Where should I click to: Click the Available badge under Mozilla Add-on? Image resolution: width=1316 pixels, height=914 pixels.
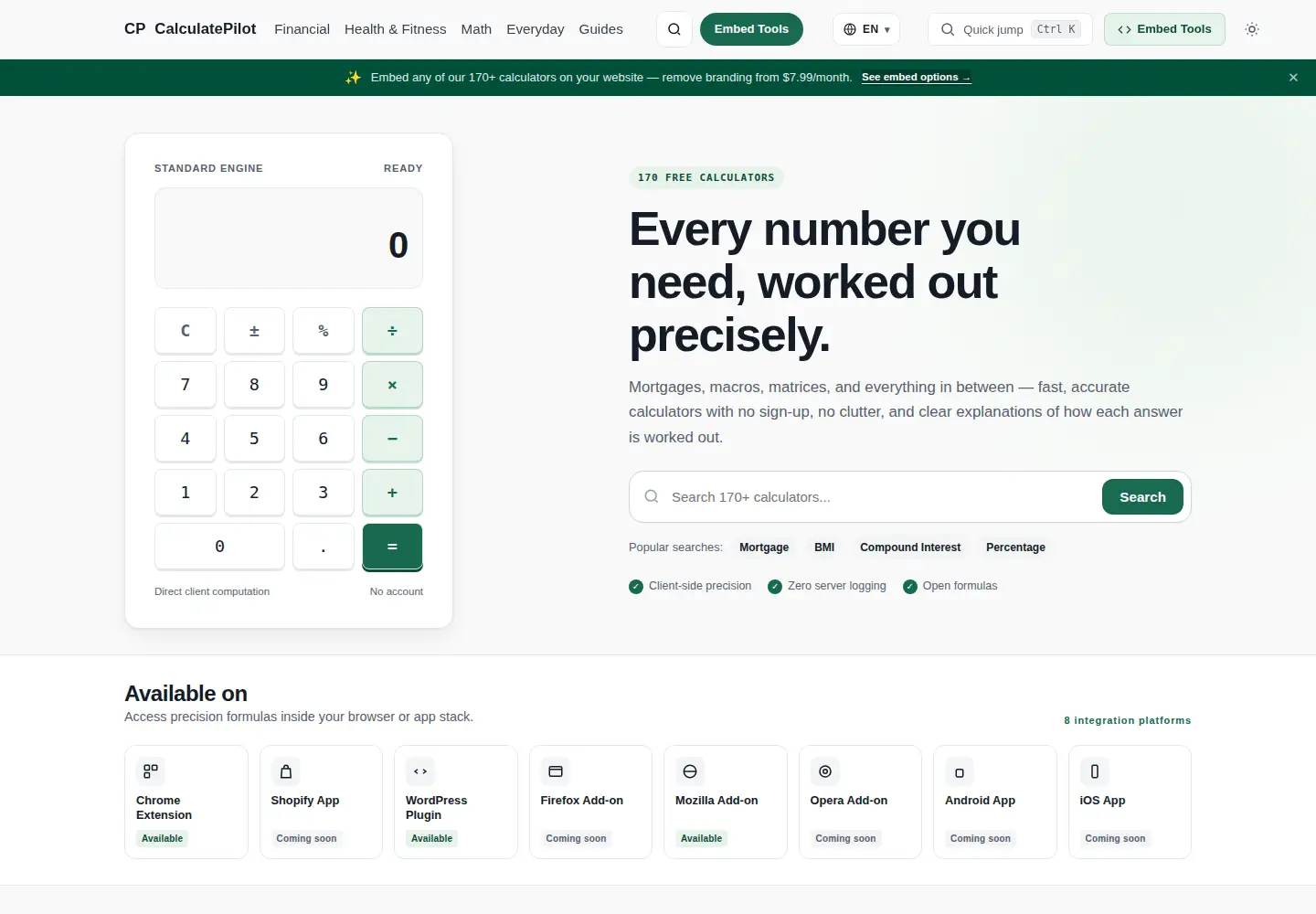(702, 838)
